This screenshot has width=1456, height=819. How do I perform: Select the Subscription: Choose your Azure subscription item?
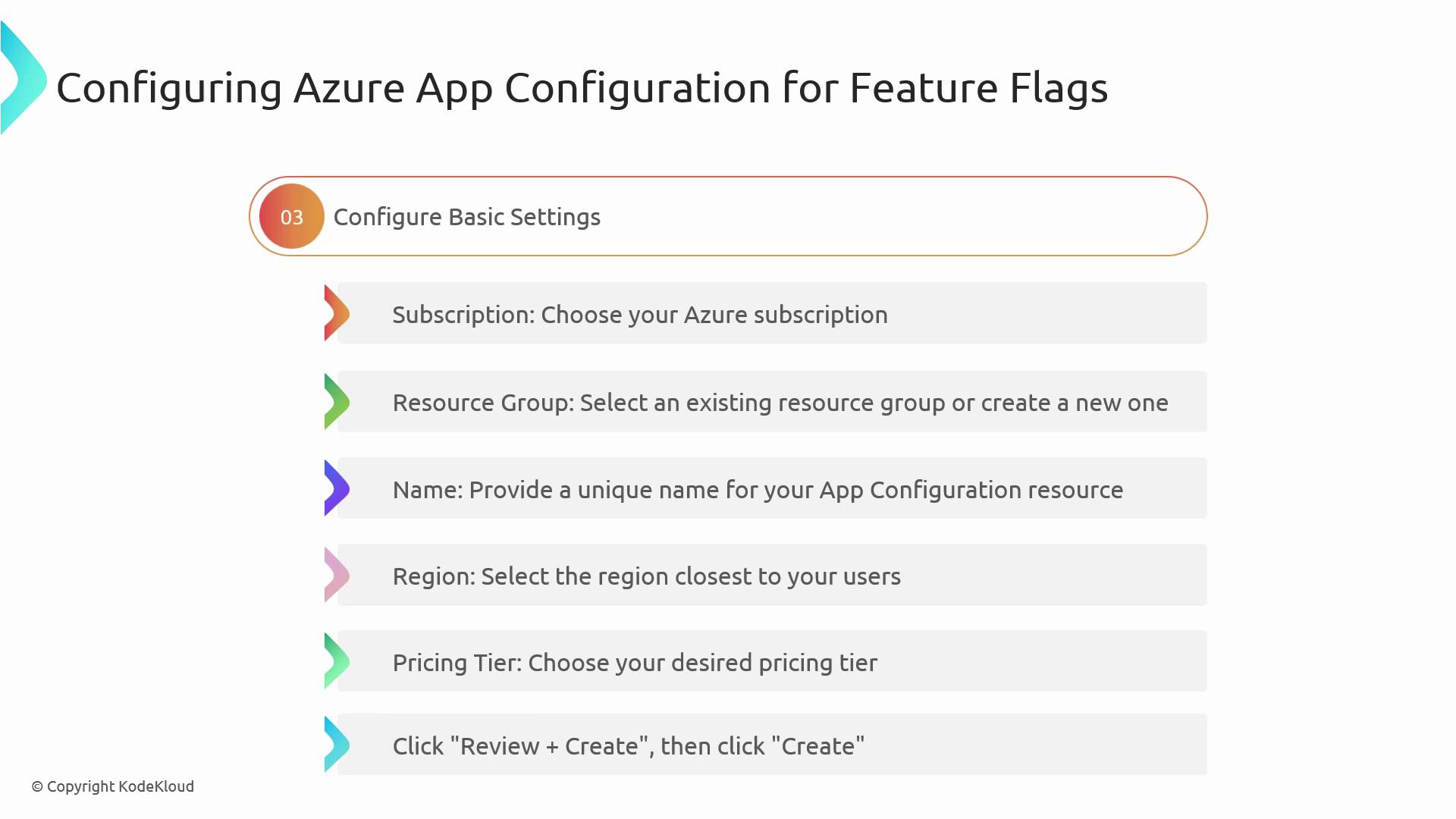(639, 315)
